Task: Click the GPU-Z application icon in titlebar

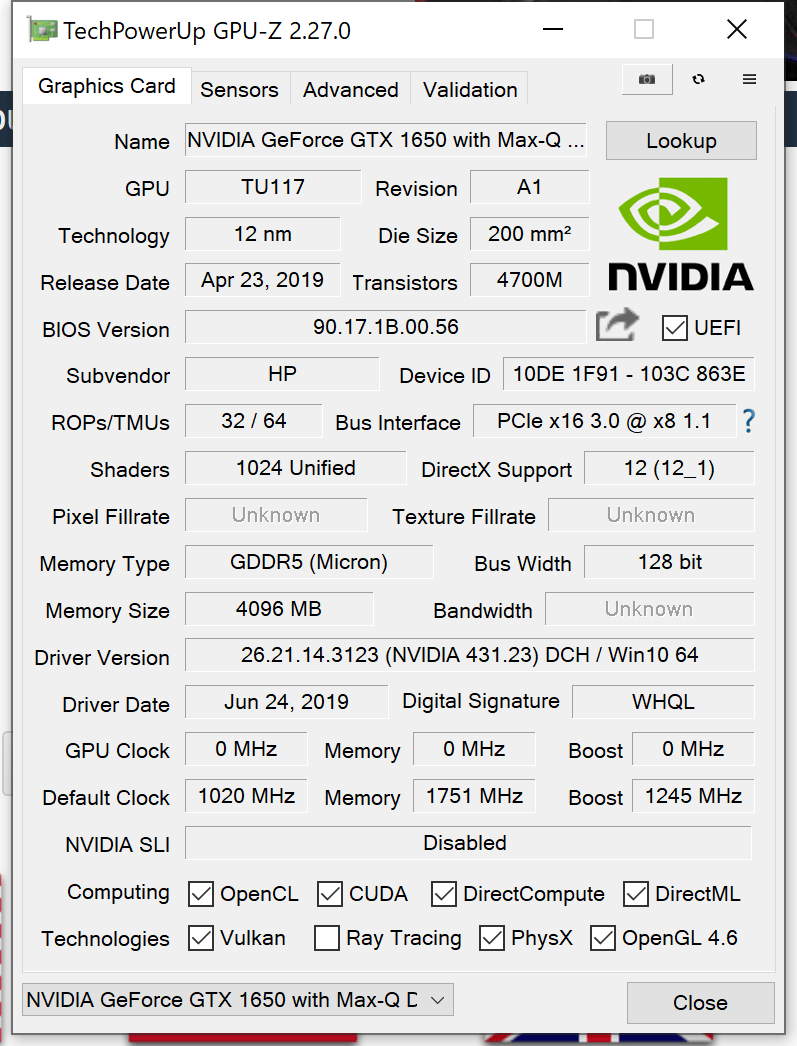Action: point(42,29)
